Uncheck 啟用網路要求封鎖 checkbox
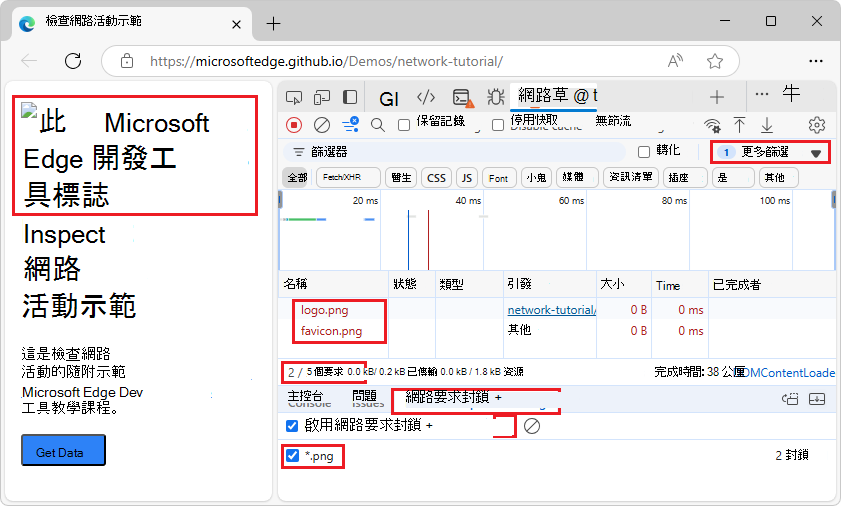 (x=292, y=426)
